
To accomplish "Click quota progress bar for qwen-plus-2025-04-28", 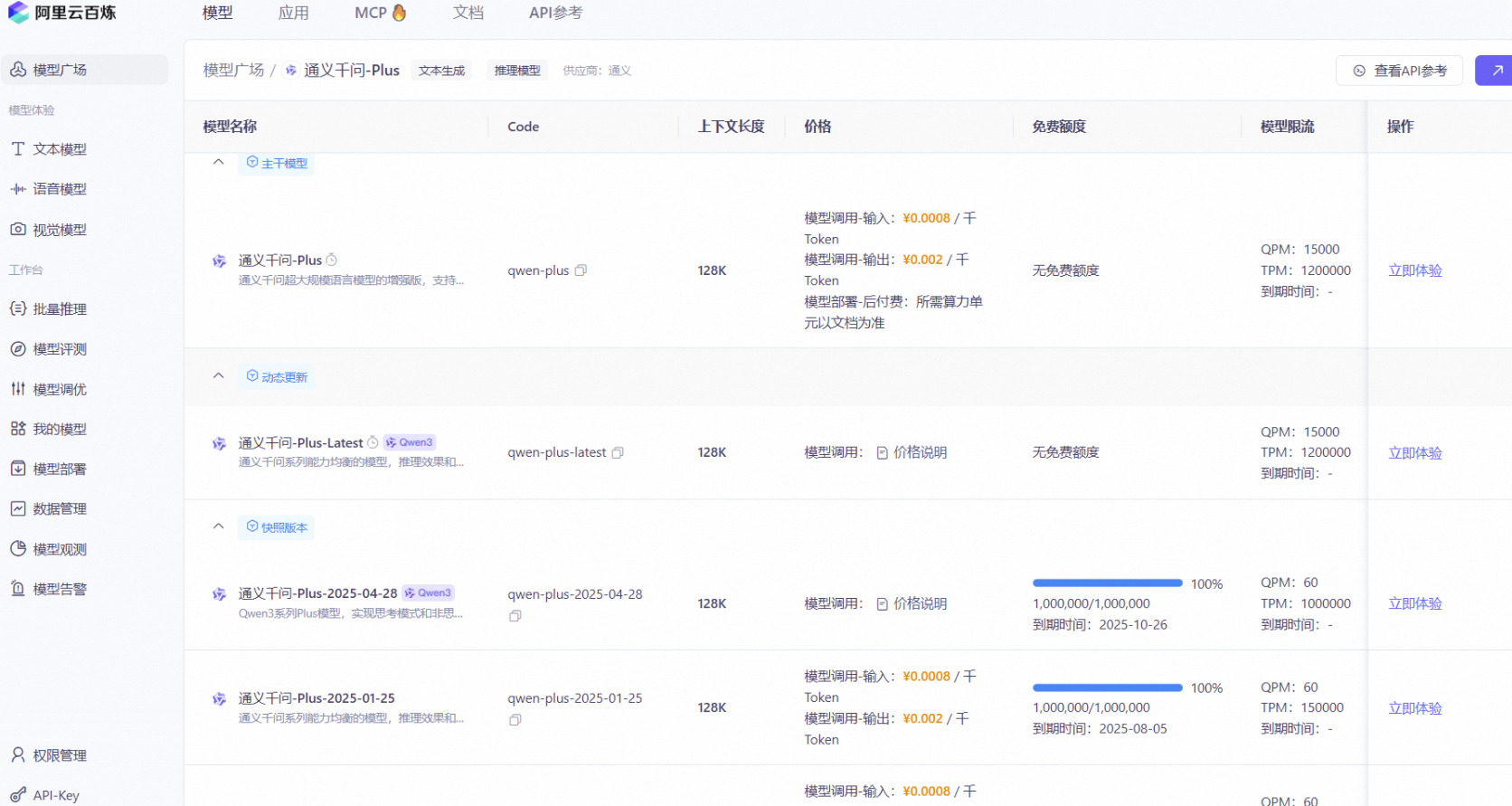I will [1108, 583].
